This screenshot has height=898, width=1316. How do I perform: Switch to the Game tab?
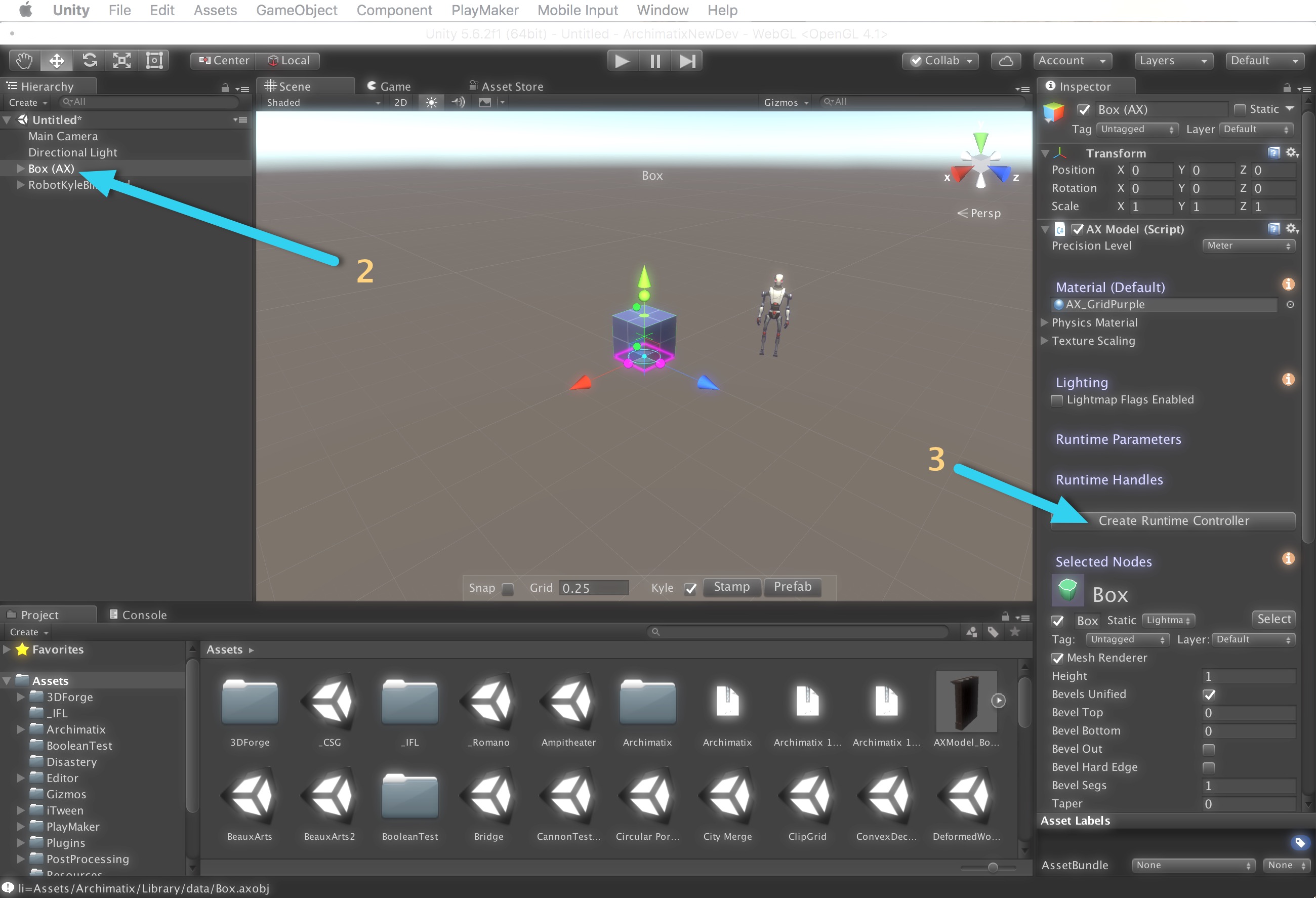389,87
